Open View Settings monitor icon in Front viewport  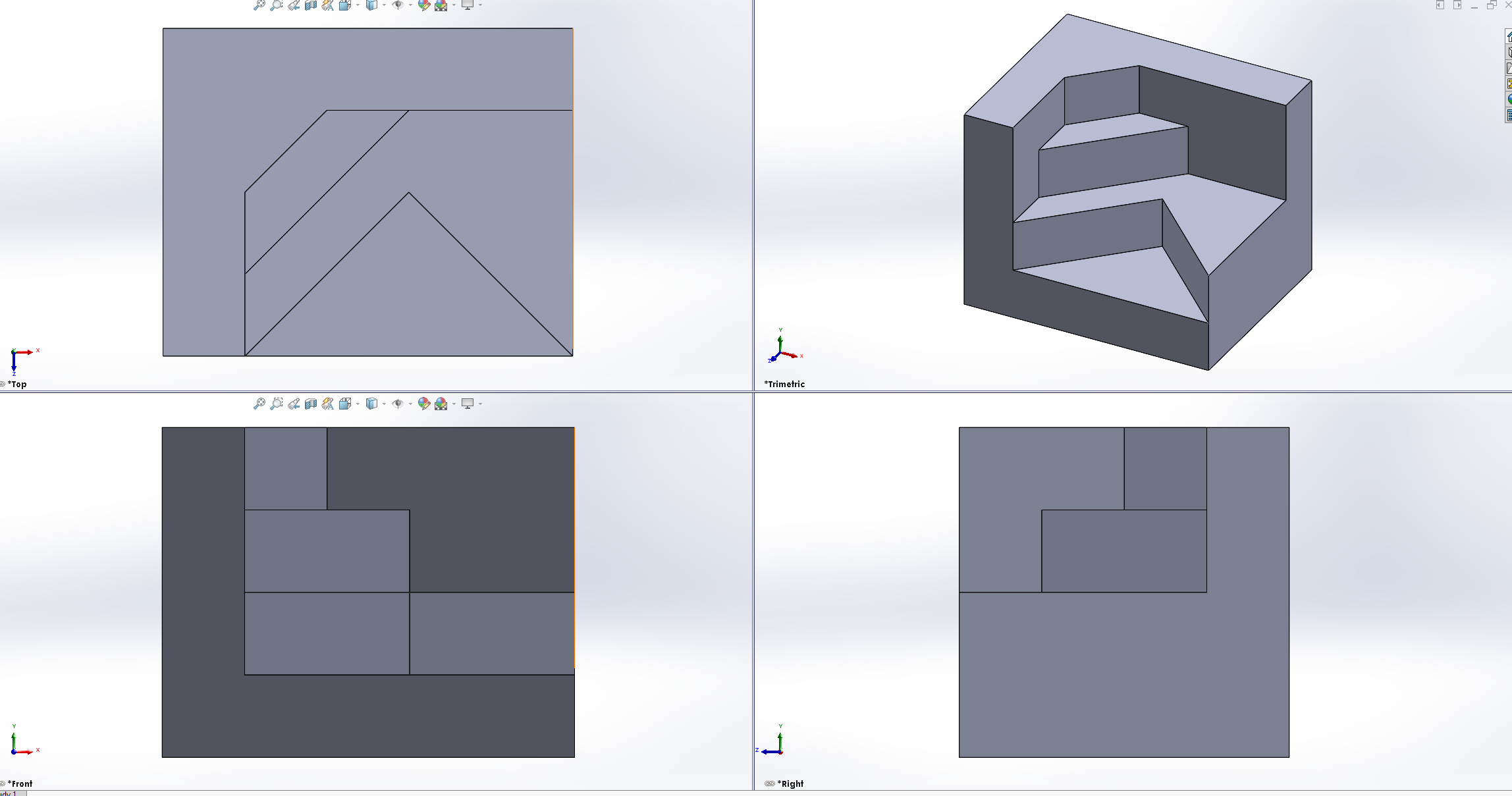[468, 404]
